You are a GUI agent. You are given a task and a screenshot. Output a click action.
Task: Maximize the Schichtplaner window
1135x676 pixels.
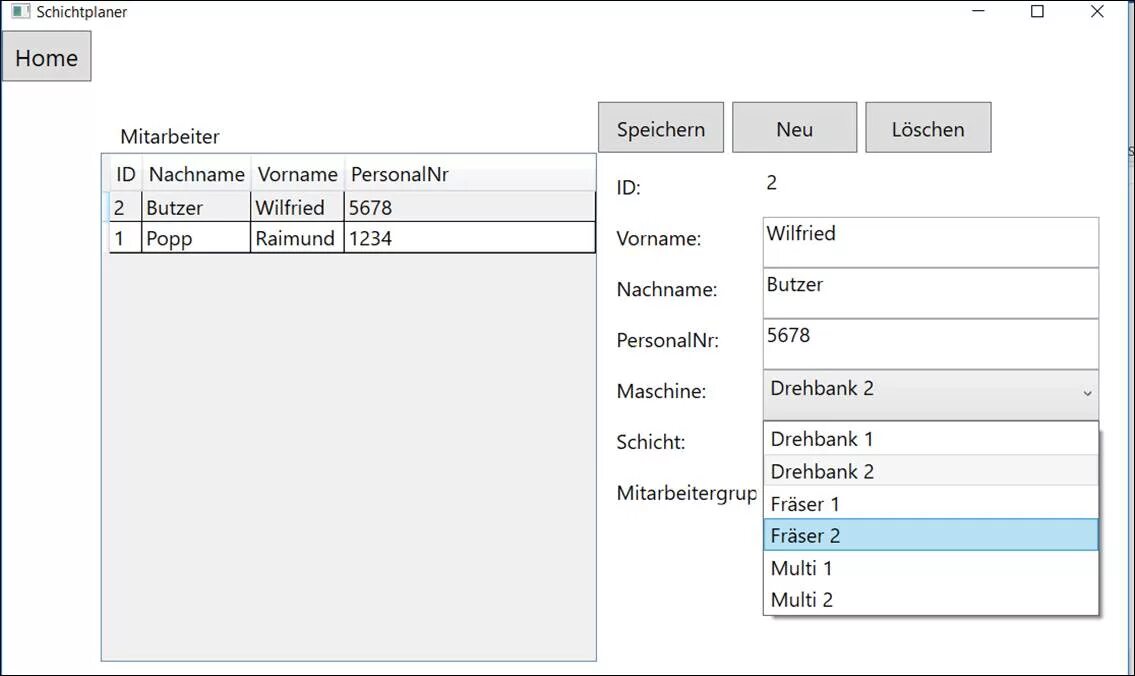[1037, 12]
